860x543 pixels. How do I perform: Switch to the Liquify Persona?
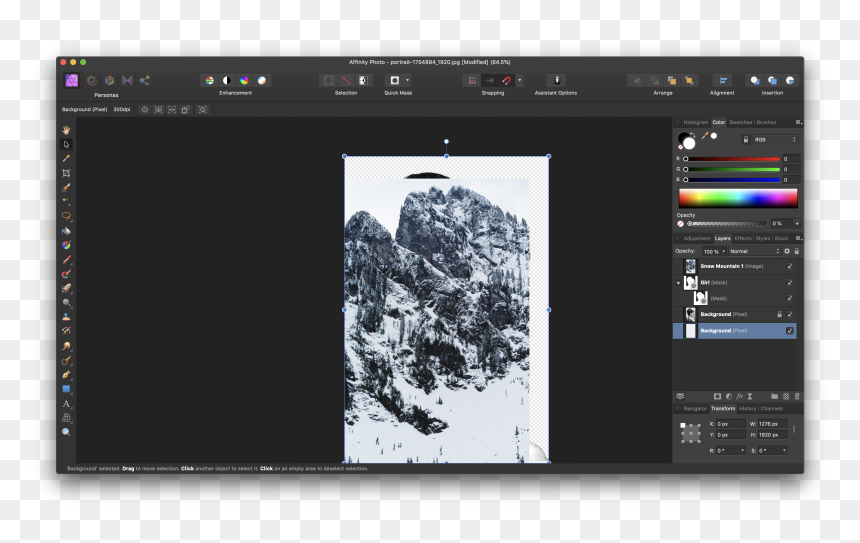[x=92, y=81]
